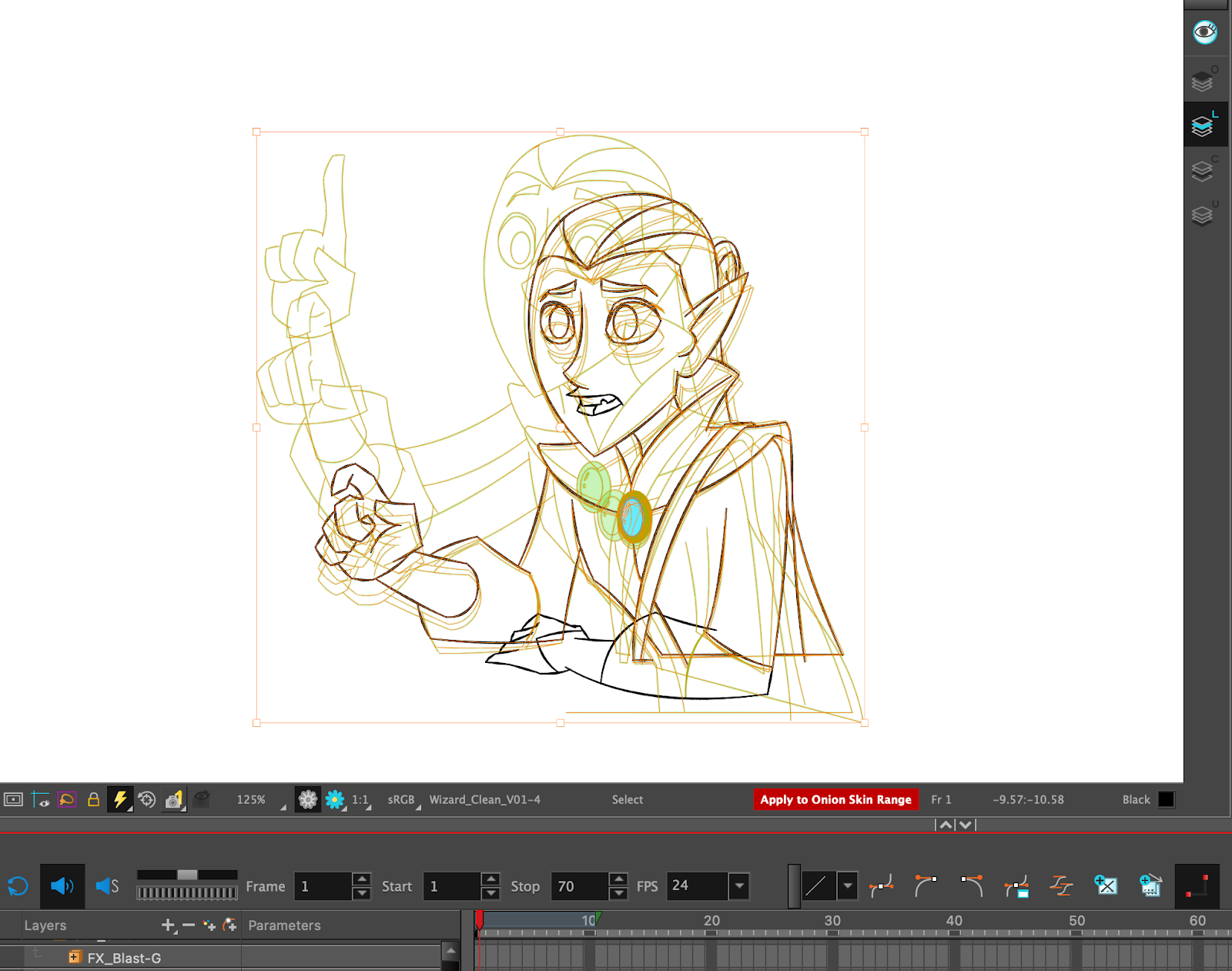Click the Reset Rotation icon

pos(147,799)
